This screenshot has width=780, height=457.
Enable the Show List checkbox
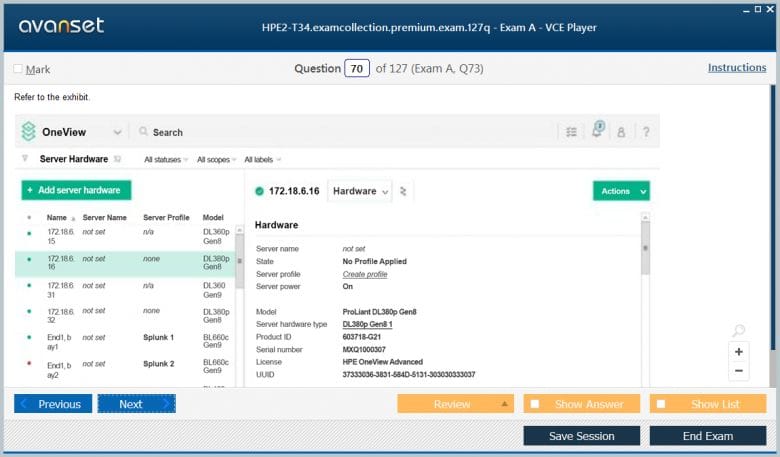(661, 404)
